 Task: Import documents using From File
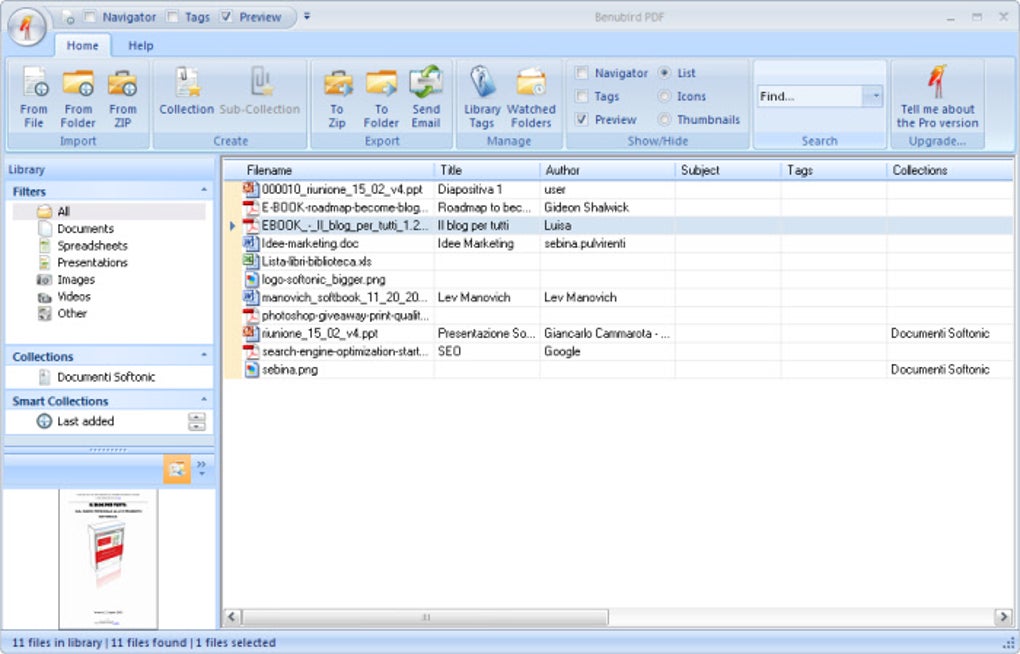tap(34, 97)
